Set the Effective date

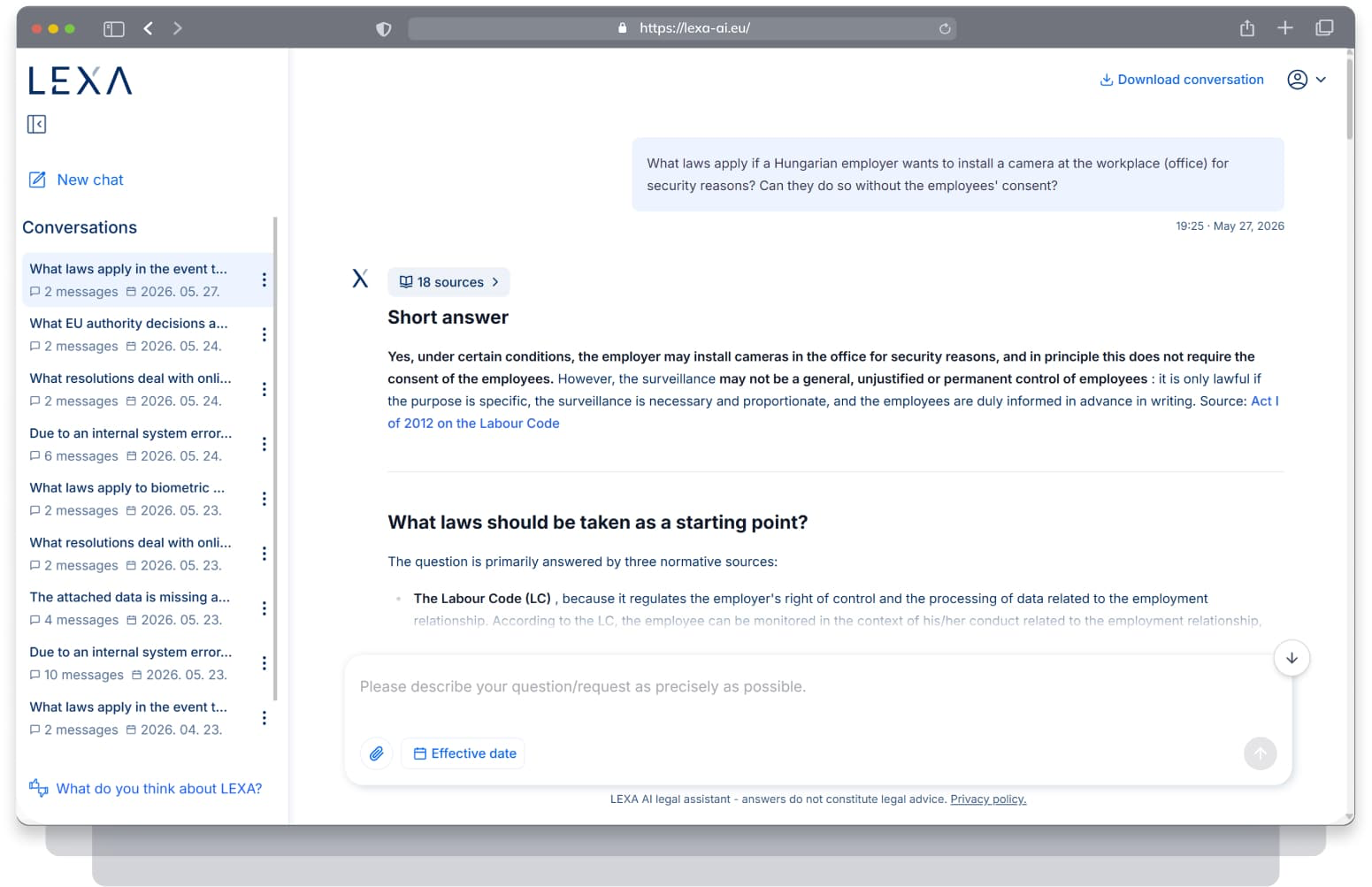(464, 753)
